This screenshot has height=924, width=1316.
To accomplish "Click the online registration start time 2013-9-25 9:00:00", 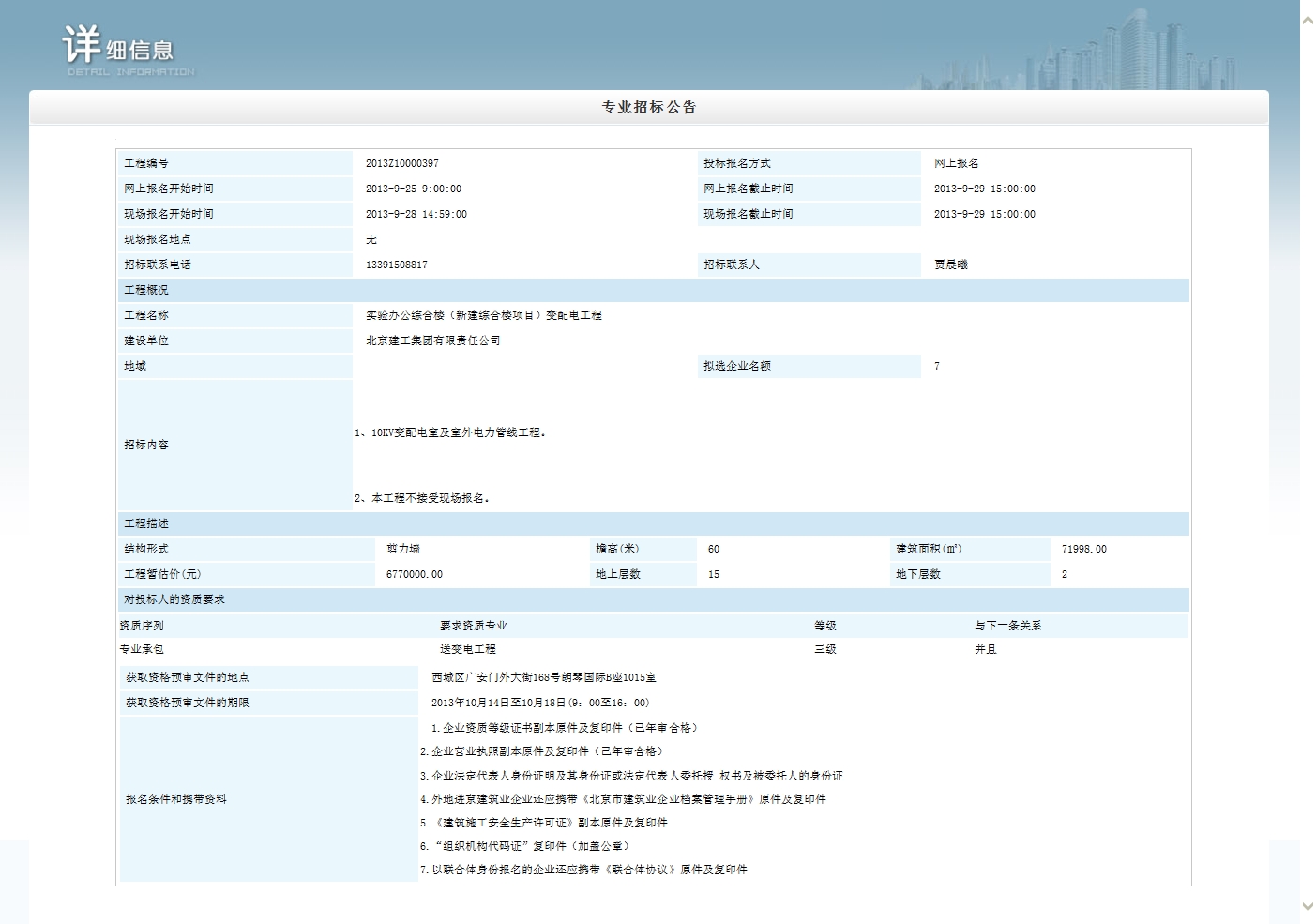I will [x=413, y=189].
